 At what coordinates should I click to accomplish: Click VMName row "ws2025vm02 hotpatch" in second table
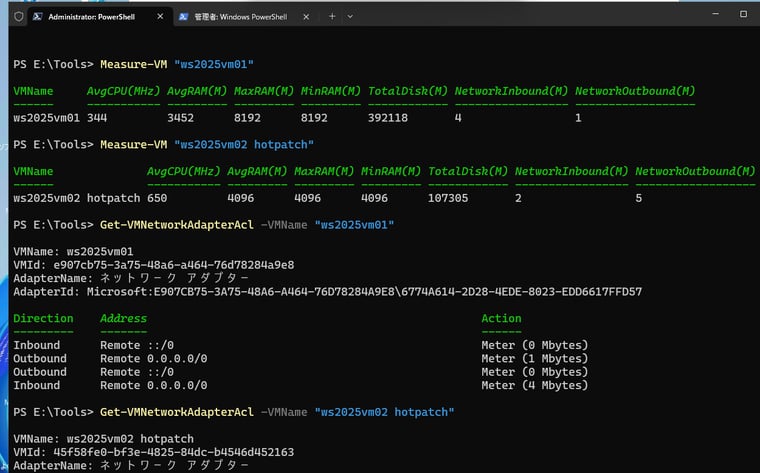77,198
